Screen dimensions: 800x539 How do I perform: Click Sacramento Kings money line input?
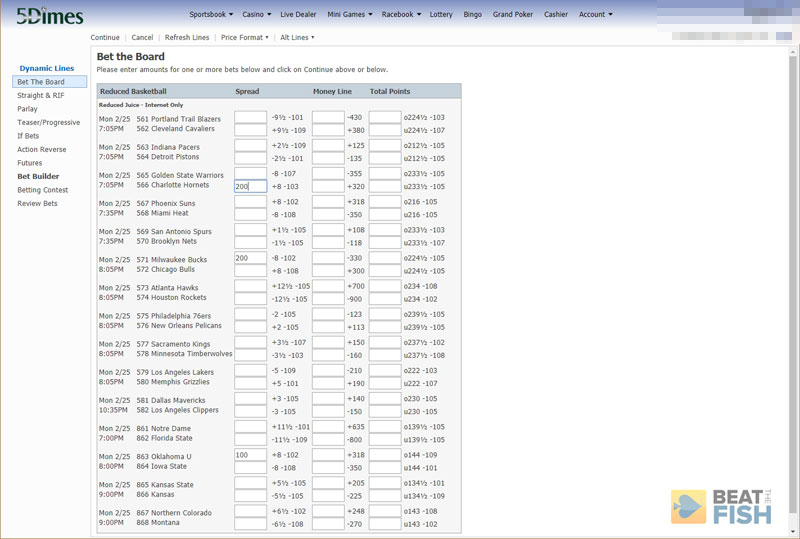328,342
